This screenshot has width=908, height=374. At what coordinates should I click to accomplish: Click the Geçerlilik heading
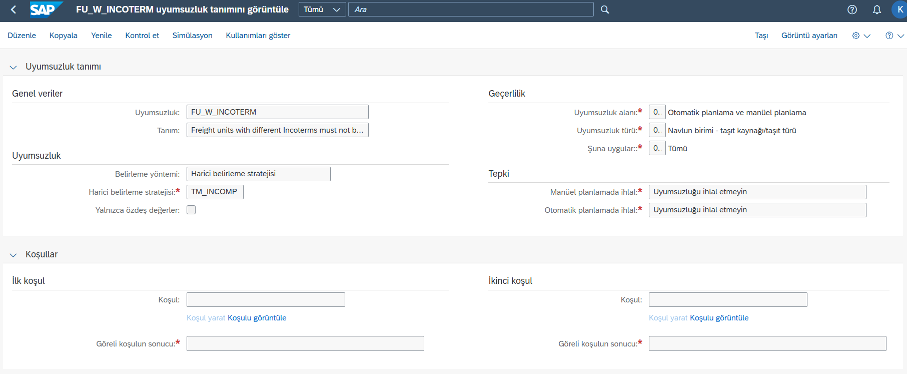pyautogui.click(x=507, y=94)
